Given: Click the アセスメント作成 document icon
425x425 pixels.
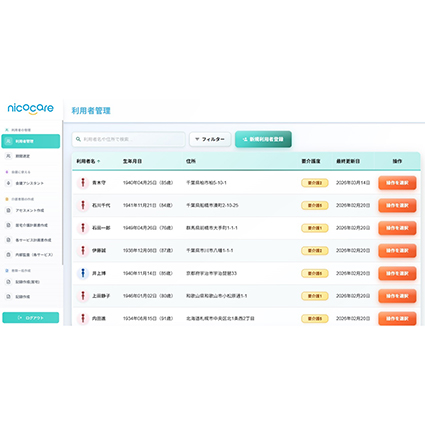Looking at the screenshot, I should (x=9, y=210).
